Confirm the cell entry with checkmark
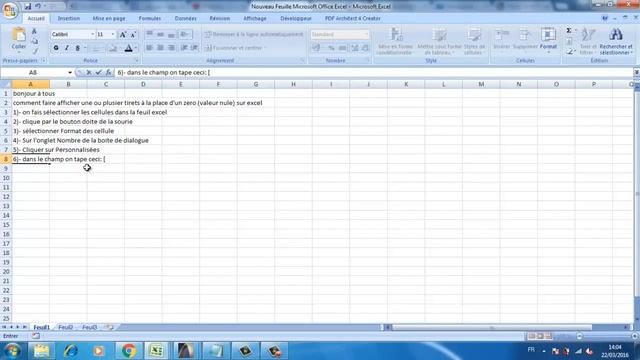This screenshot has height=360, width=640. 98,73
